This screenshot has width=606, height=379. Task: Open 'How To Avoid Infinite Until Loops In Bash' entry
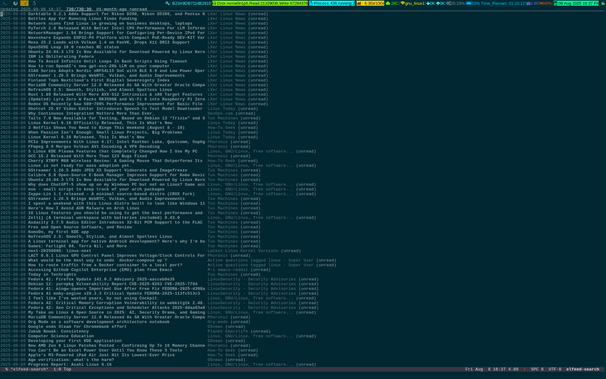pos(107,61)
